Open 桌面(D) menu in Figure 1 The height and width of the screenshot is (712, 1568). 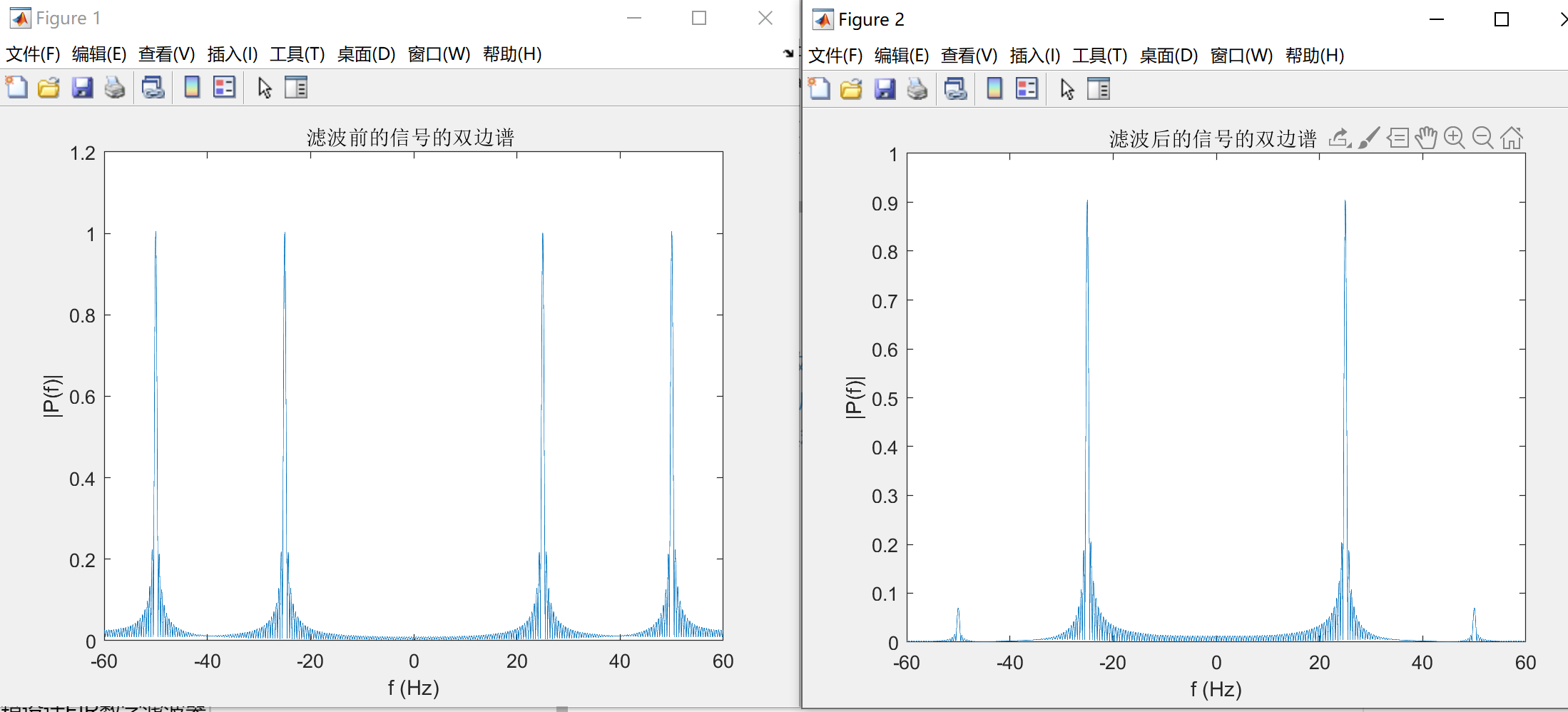click(366, 54)
